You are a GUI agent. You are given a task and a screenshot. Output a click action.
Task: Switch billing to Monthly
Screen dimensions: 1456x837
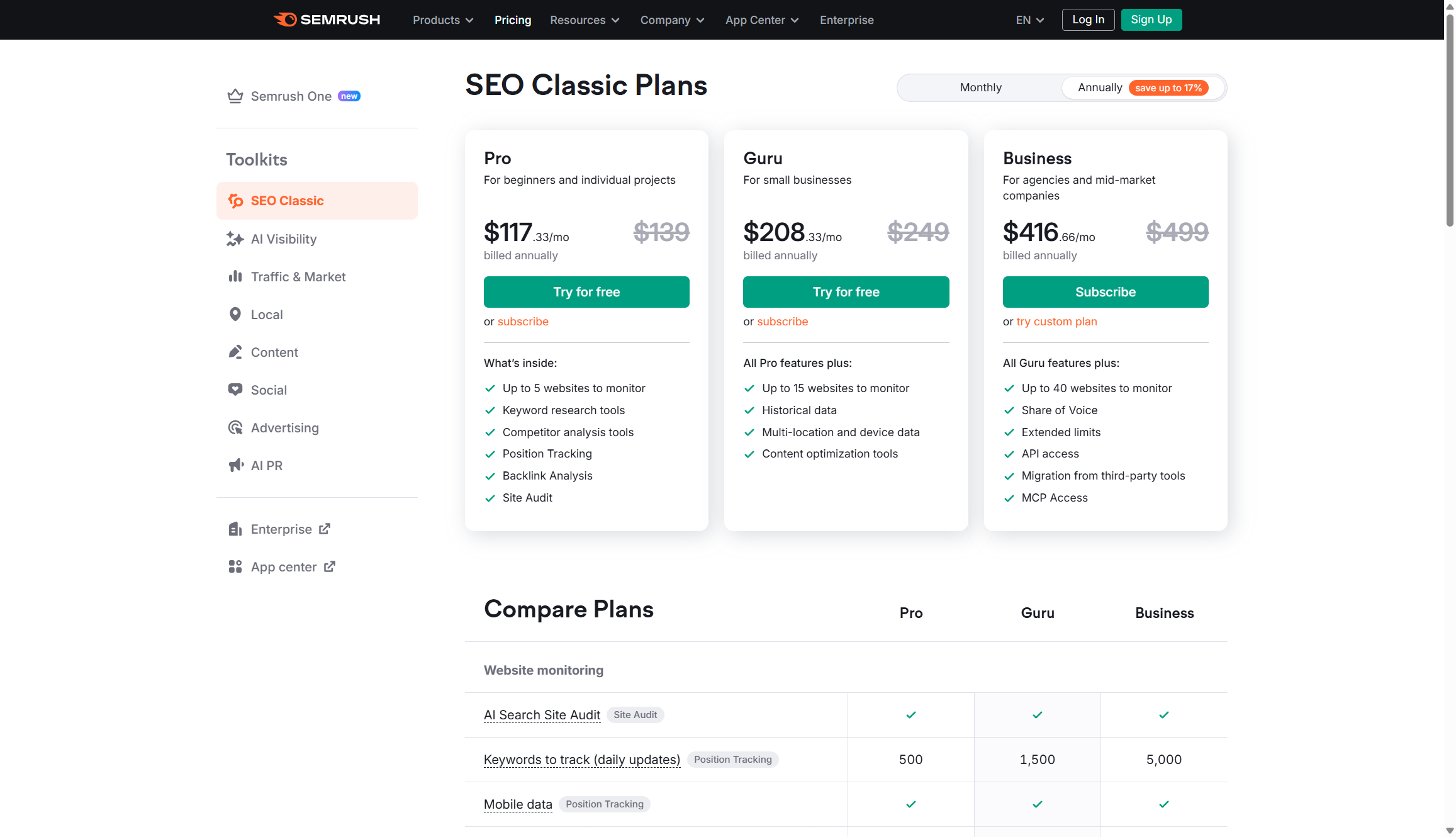pyautogui.click(x=980, y=87)
